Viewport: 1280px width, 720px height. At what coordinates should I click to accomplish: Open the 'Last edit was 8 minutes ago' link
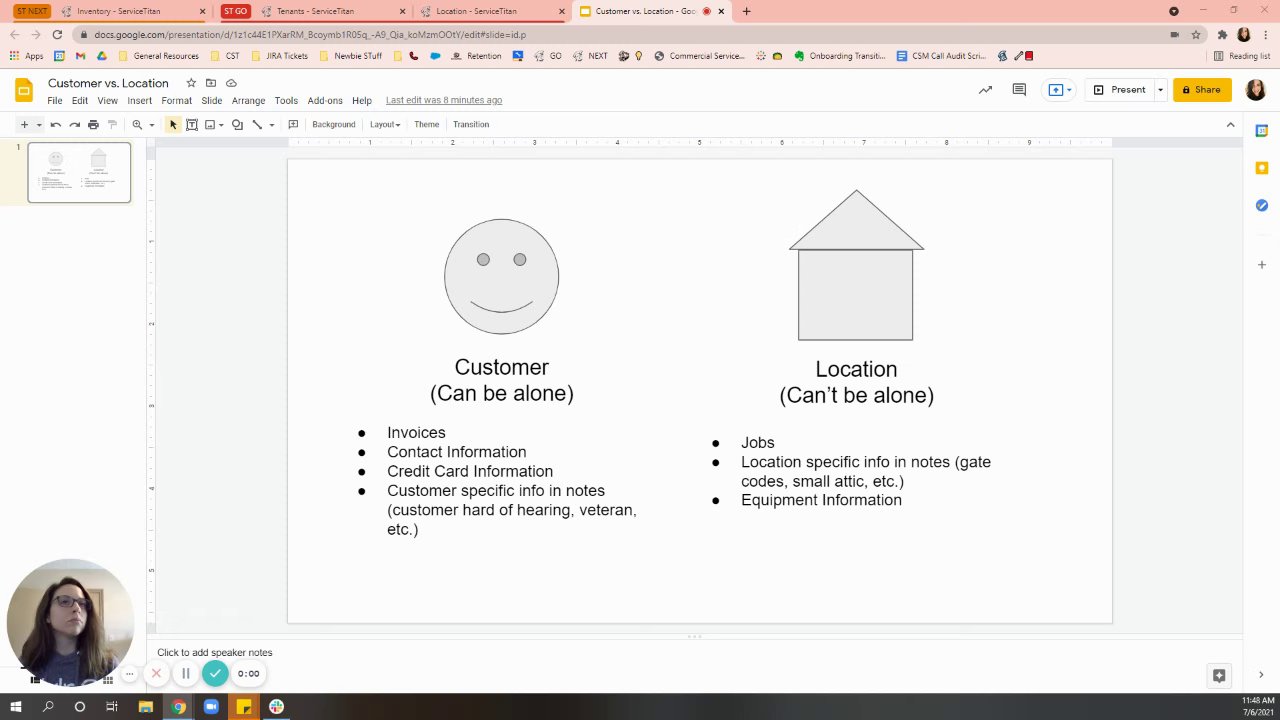click(444, 101)
